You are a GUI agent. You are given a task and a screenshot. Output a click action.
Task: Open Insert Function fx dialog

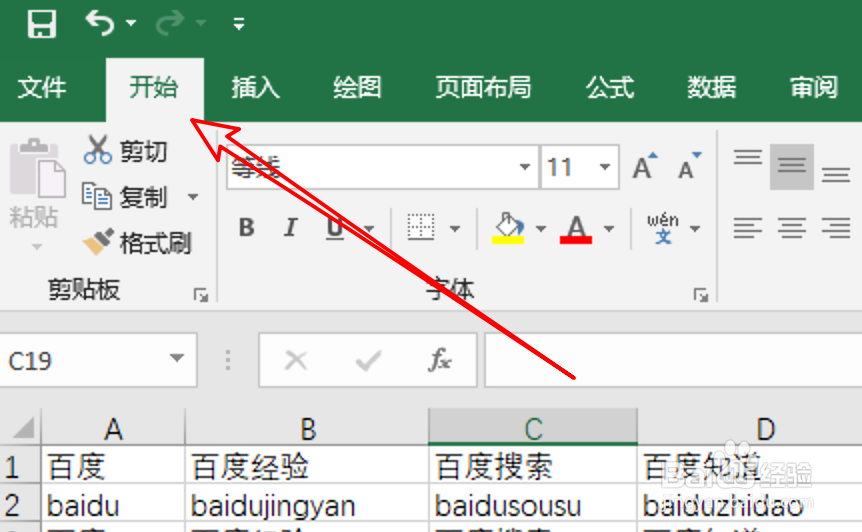pyautogui.click(x=440, y=361)
